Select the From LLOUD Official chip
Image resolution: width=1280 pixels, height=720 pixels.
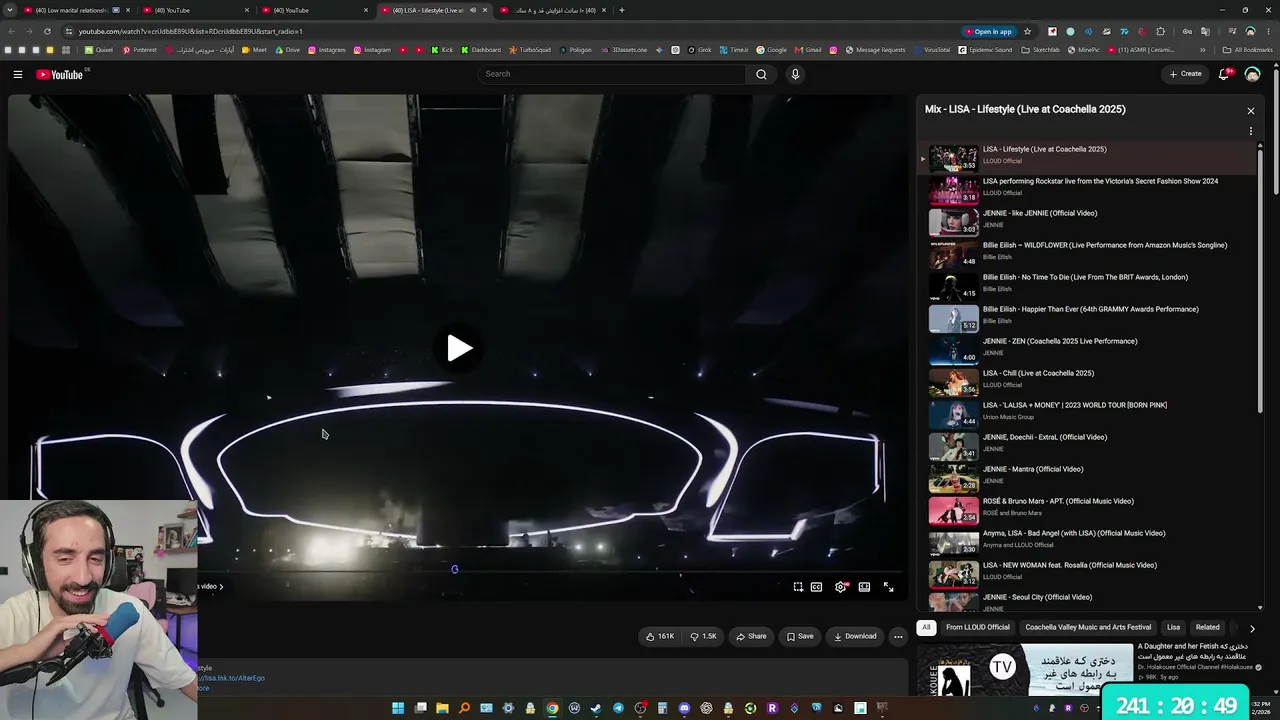coord(977,627)
